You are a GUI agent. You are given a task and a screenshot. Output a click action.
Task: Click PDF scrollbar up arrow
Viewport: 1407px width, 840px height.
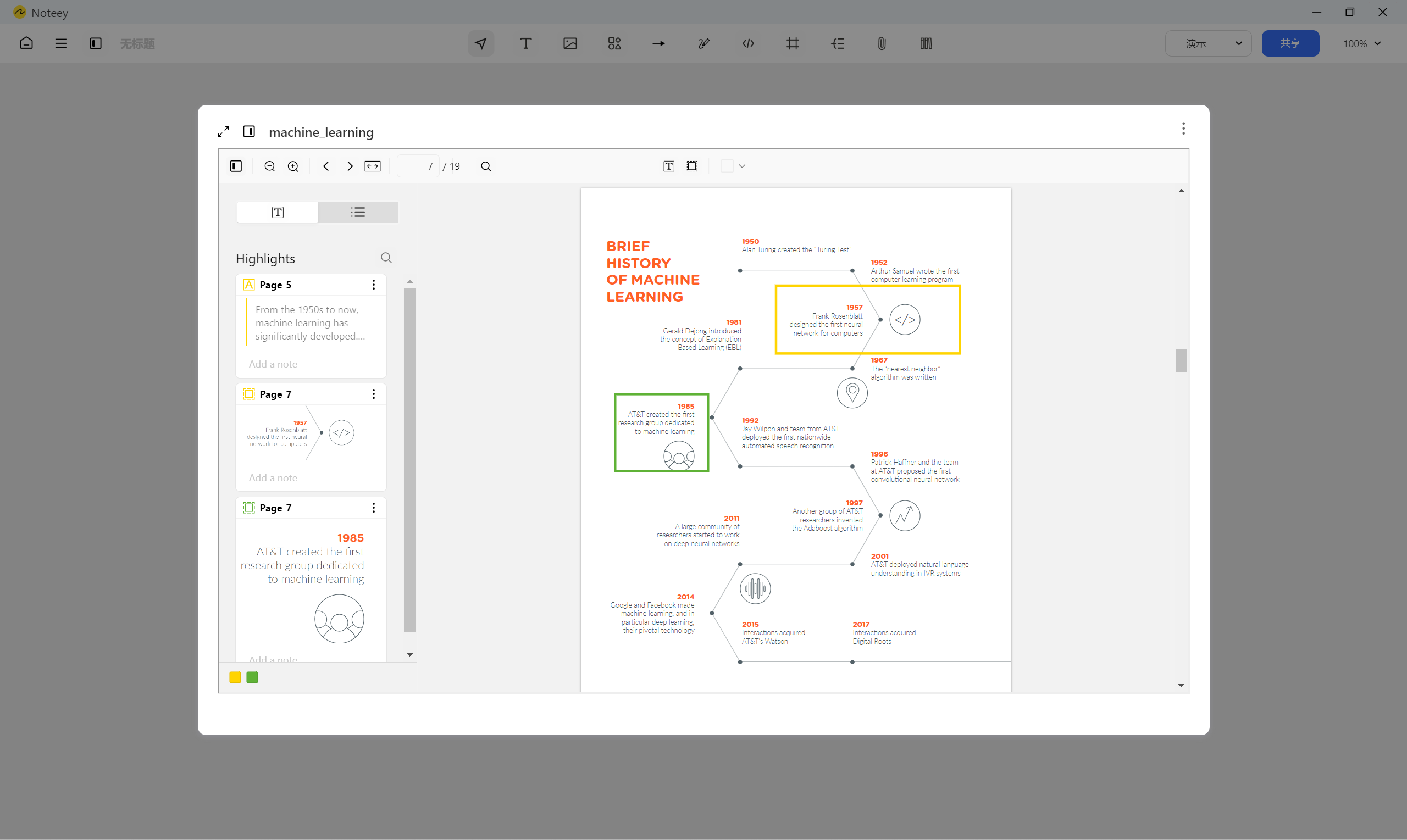(1181, 191)
